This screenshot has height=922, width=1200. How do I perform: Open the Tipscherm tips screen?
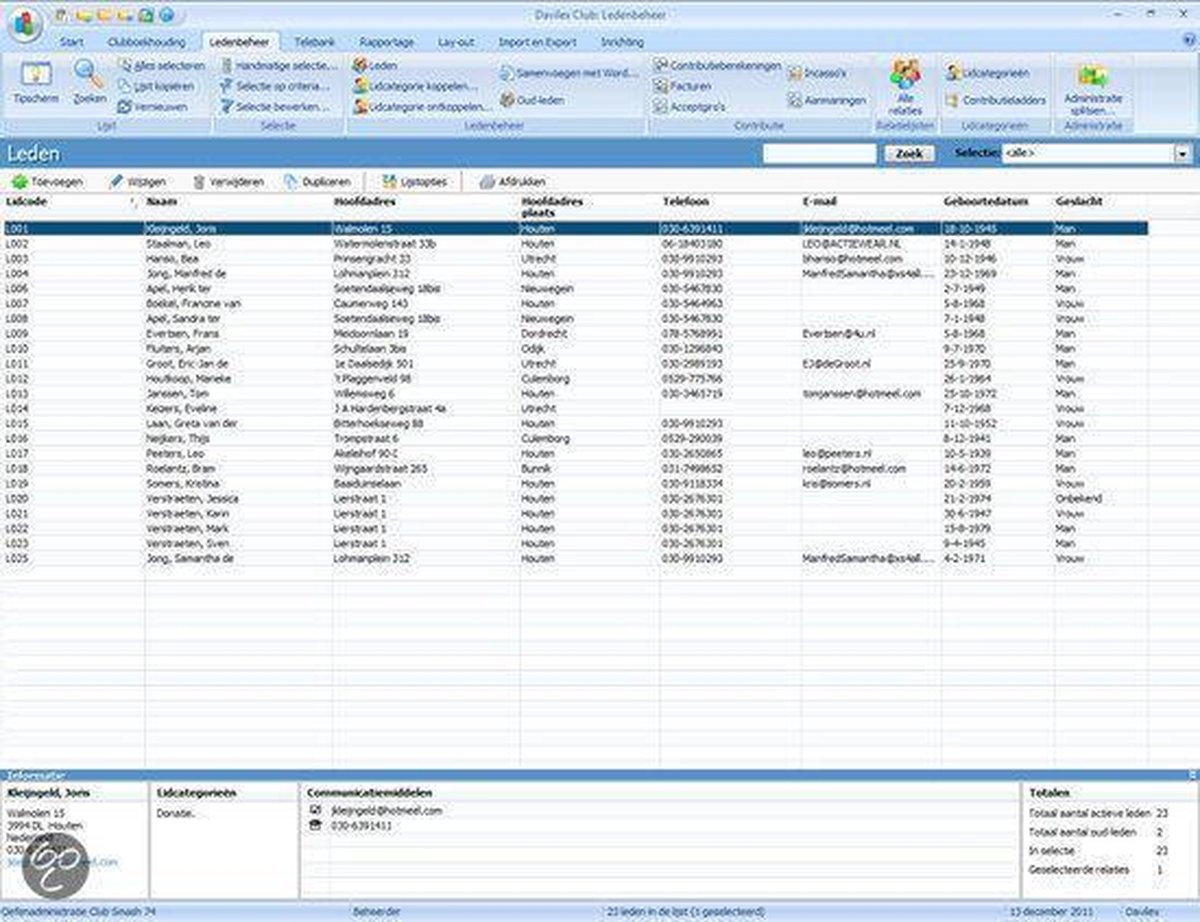click(36, 82)
